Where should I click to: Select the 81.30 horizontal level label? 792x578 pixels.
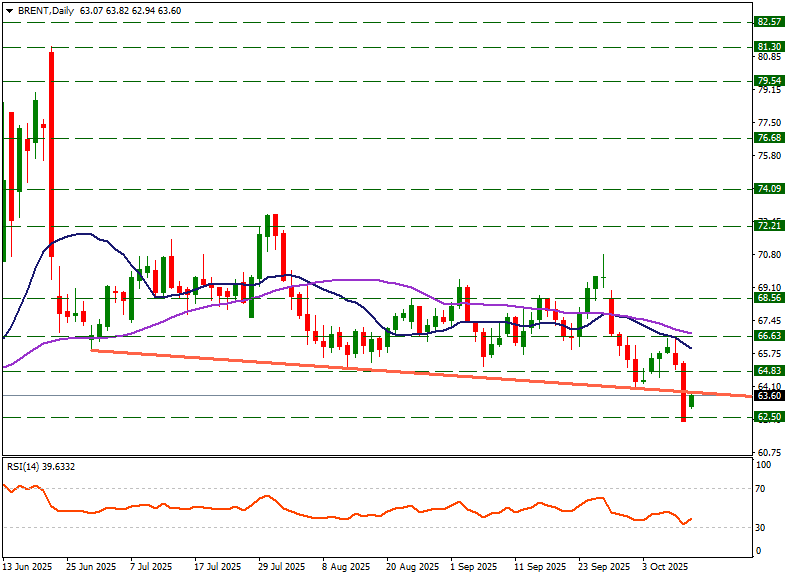[x=768, y=47]
